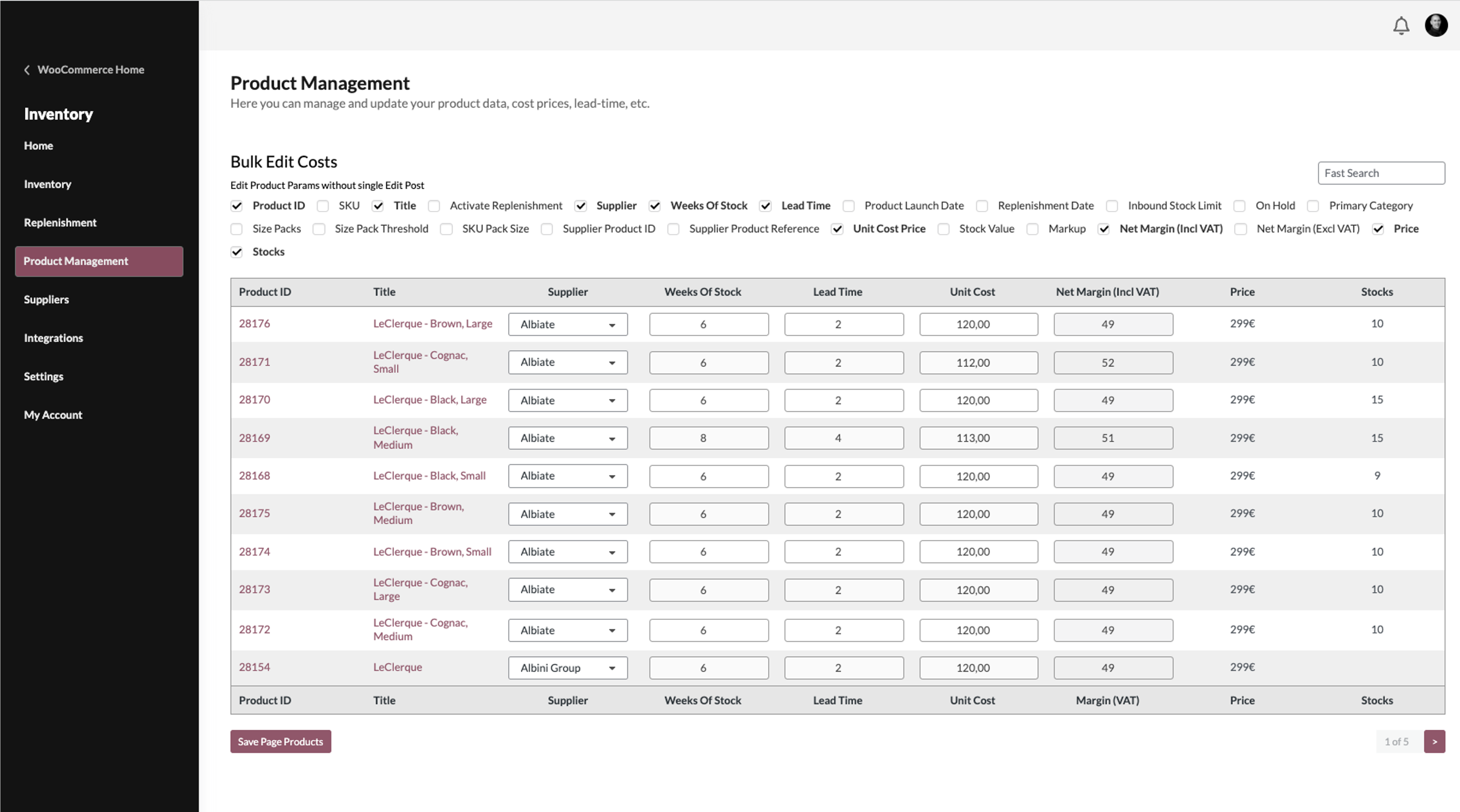Click the Save Page Products button
The height and width of the screenshot is (812, 1460).
pyautogui.click(x=281, y=741)
